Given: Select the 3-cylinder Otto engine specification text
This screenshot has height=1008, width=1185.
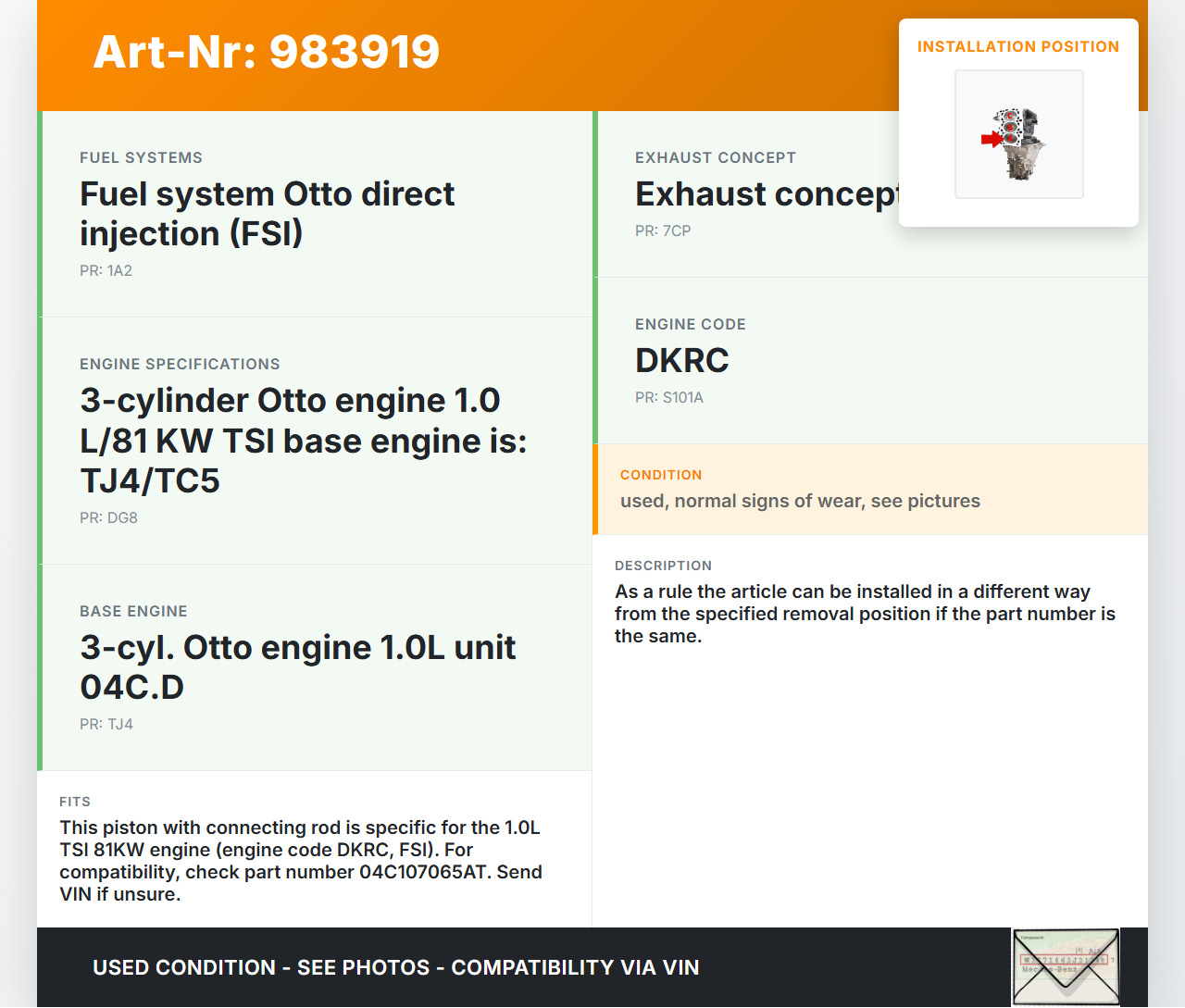Looking at the screenshot, I should point(303,441).
